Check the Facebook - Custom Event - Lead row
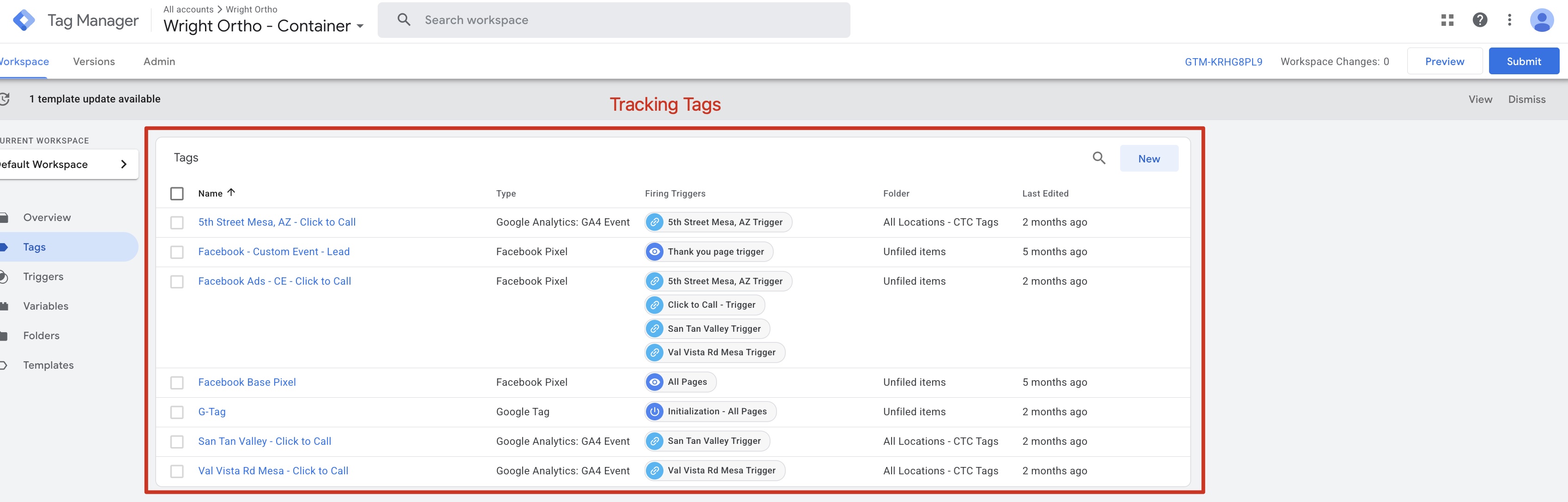Image resolution: width=1568 pixels, height=502 pixels. click(177, 252)
